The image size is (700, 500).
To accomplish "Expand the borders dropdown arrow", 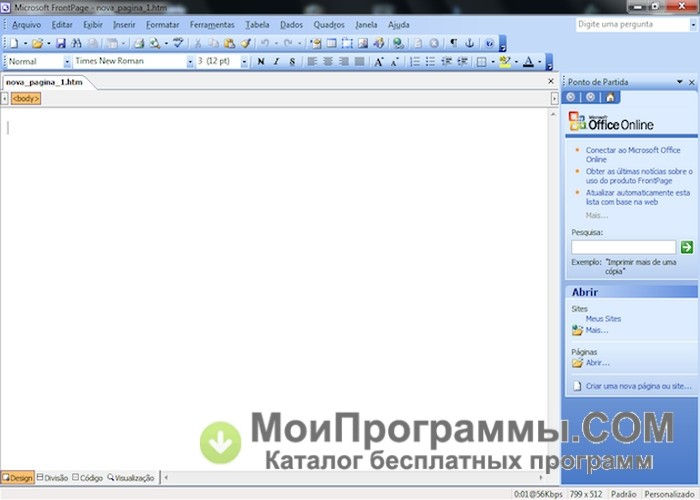I will click(x=493, y=62).
